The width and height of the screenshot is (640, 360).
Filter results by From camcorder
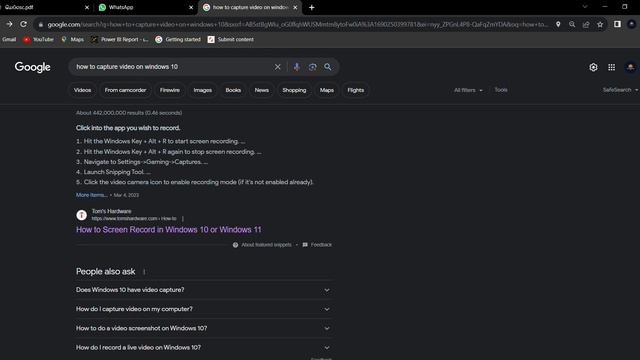(x=125, y=90)
